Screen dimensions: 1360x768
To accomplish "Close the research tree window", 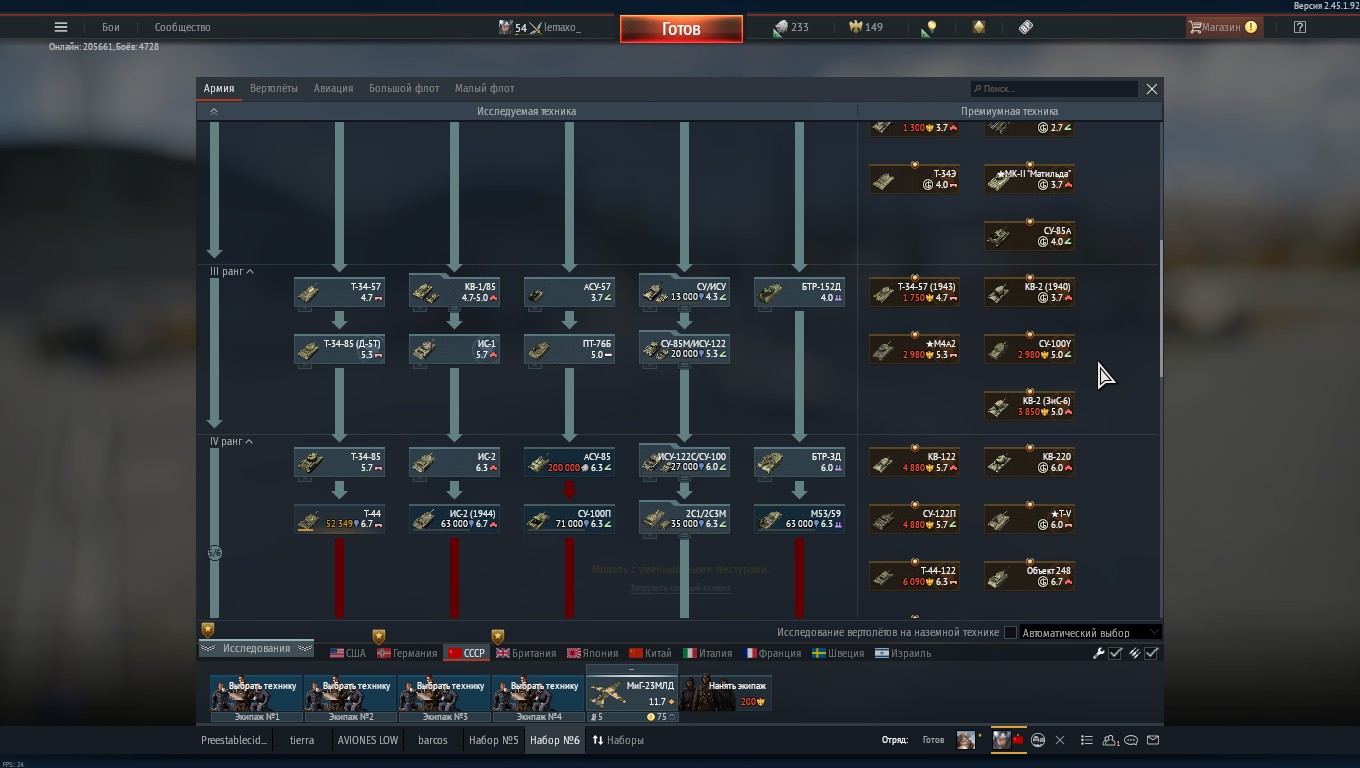I will [1152, 89].
